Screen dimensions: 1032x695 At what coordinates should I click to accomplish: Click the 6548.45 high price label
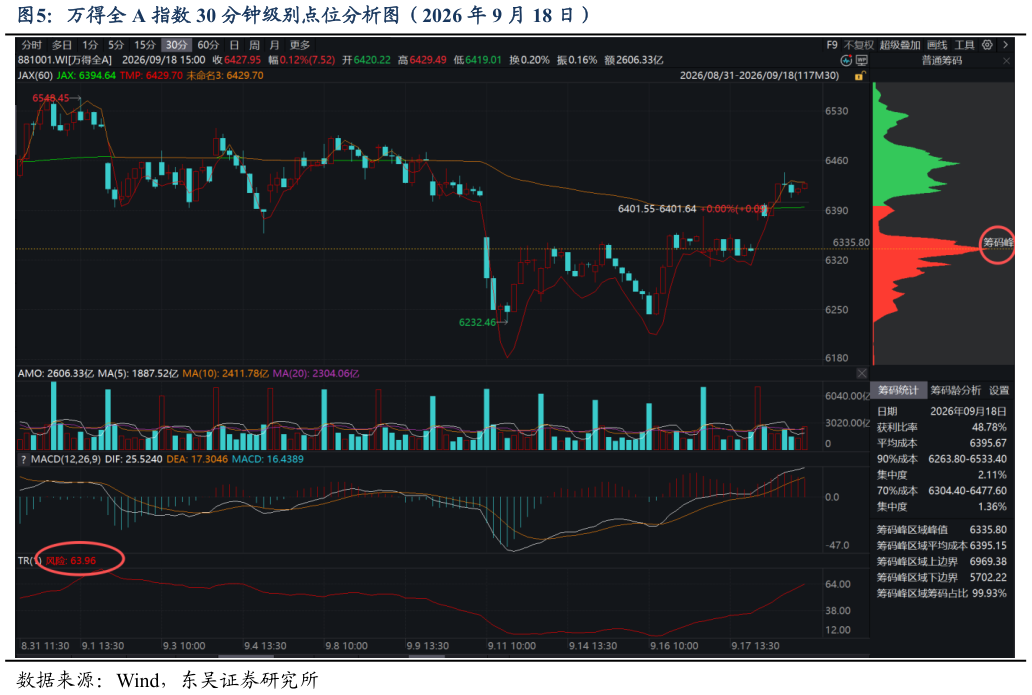(x=51, y=98)
